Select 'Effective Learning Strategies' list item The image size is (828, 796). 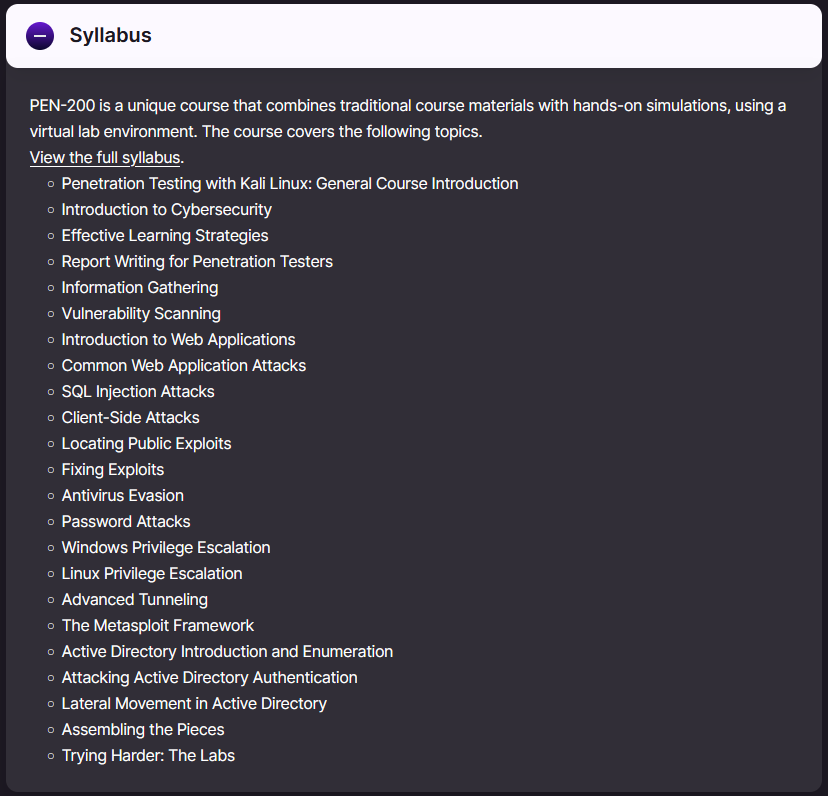pos(165,236)
